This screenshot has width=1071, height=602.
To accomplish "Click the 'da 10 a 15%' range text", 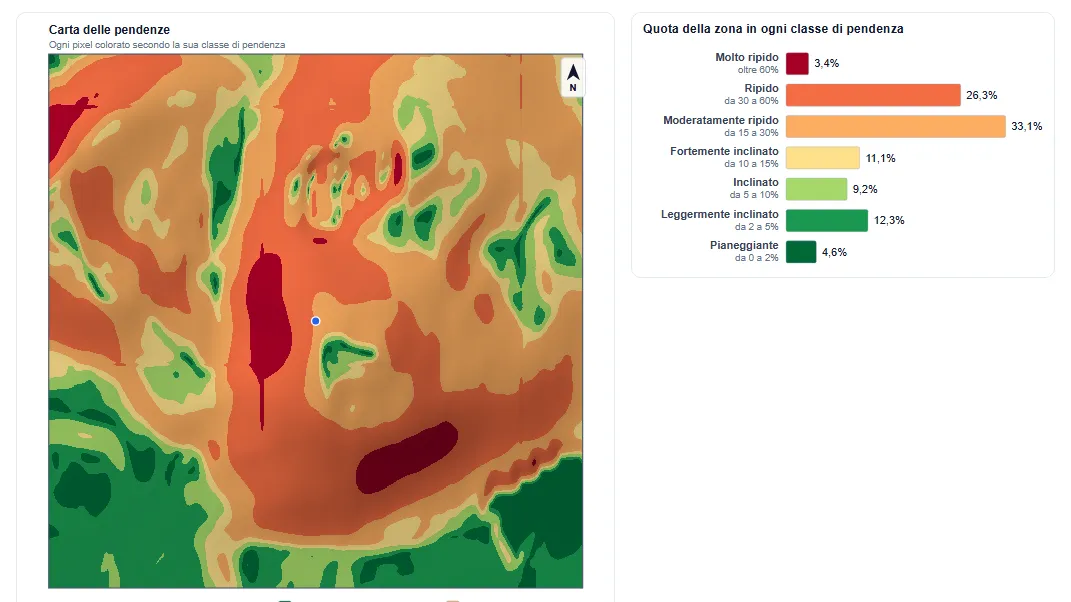I will (751, 164).
